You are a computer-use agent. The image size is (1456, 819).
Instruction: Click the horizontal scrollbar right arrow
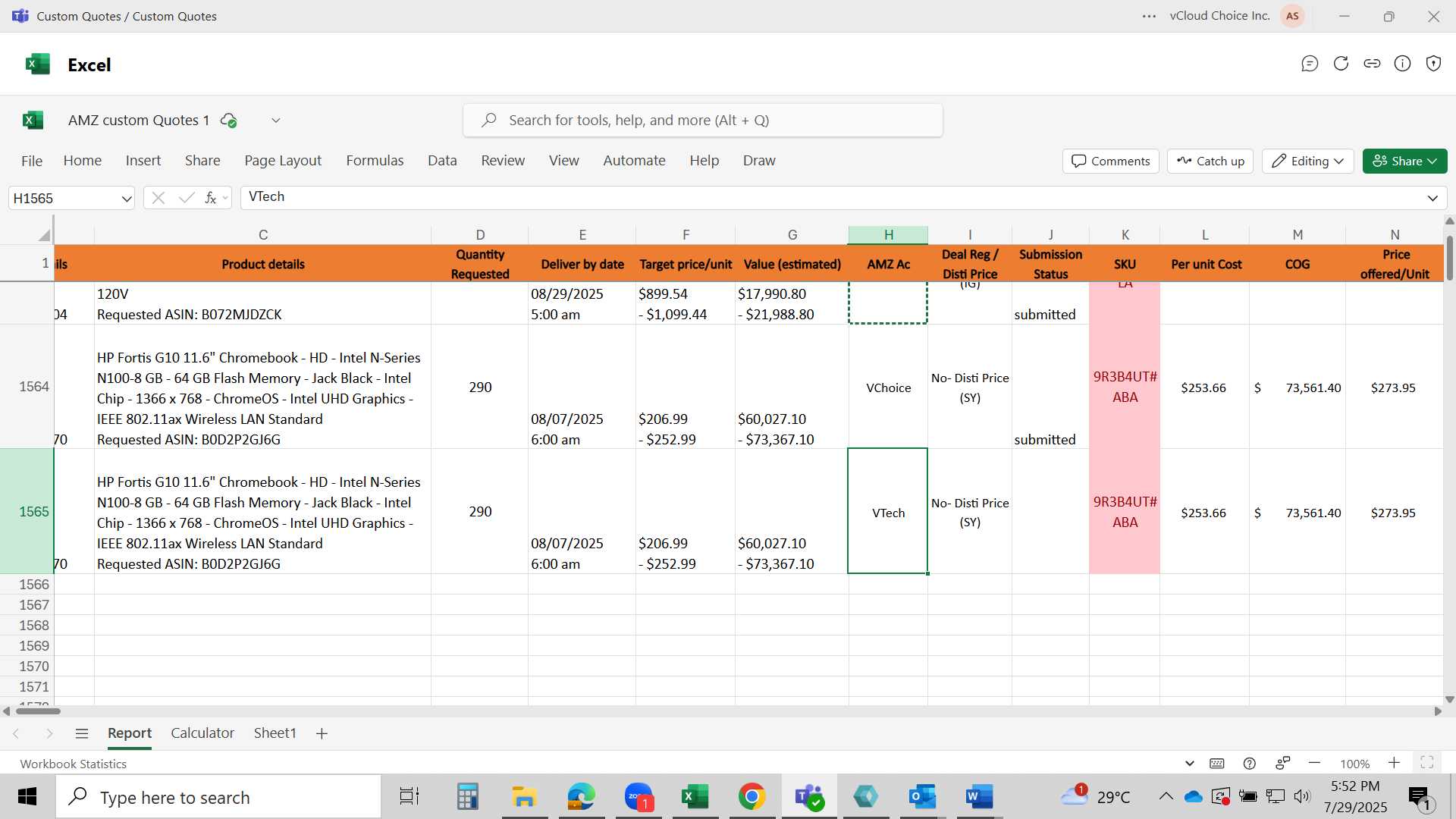[1437, 711]
